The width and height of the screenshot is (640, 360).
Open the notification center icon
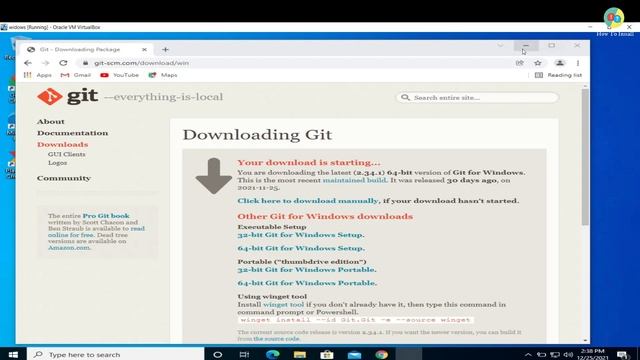click(x=623, y=355)
